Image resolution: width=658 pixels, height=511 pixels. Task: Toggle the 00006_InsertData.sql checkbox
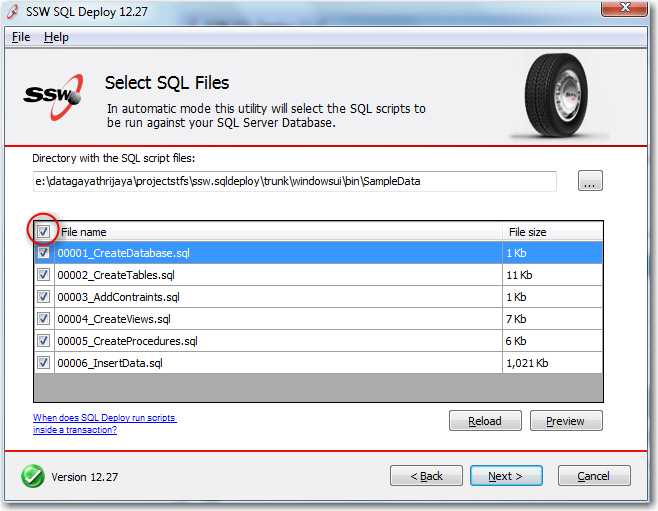point(43,363)
